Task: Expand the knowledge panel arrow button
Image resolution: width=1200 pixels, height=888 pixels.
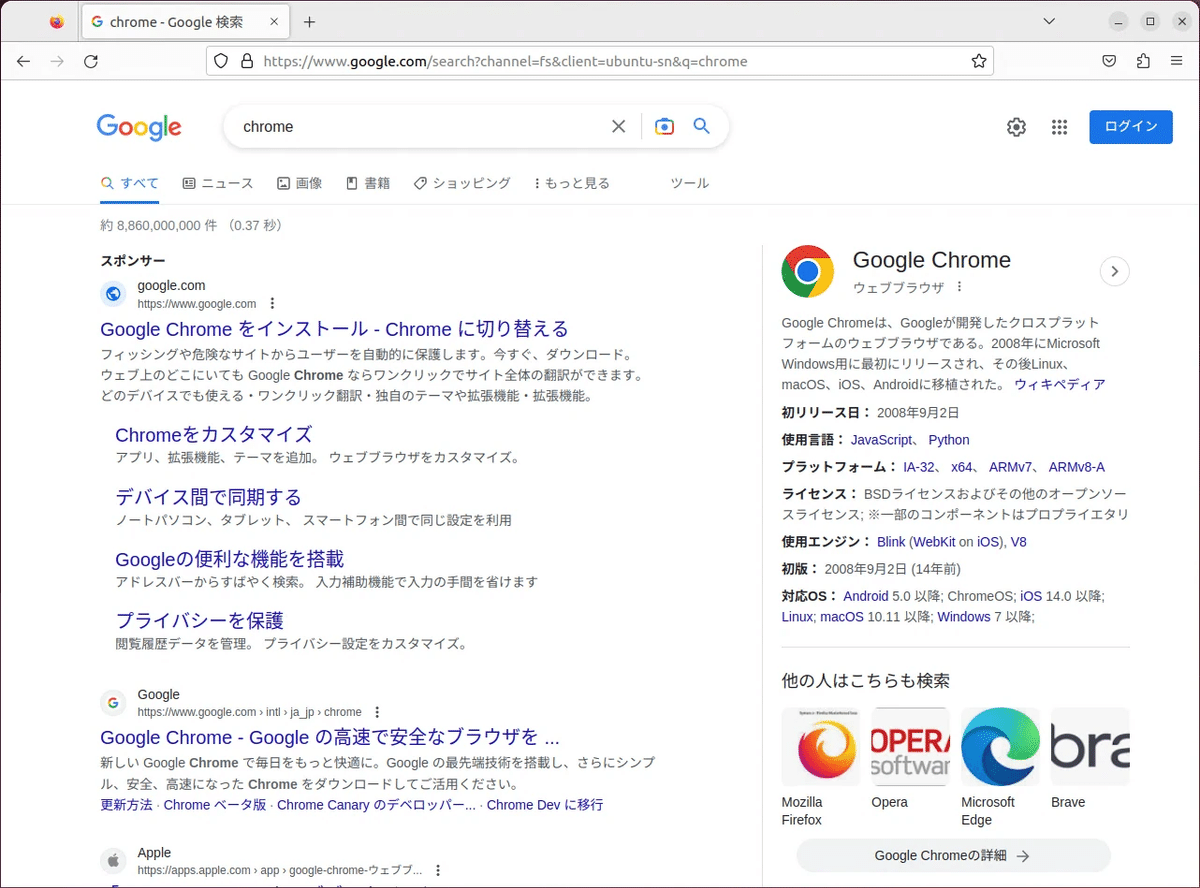Action: click(1114, 271)
